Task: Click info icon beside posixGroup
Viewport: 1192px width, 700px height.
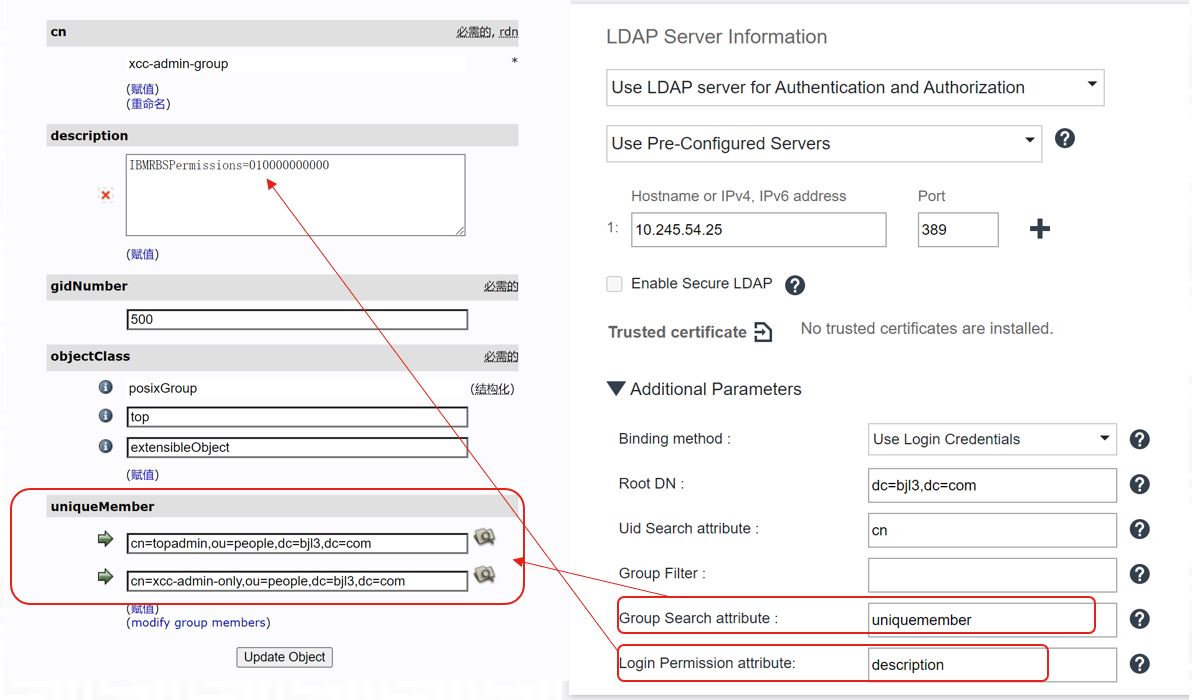Action: 106,388
